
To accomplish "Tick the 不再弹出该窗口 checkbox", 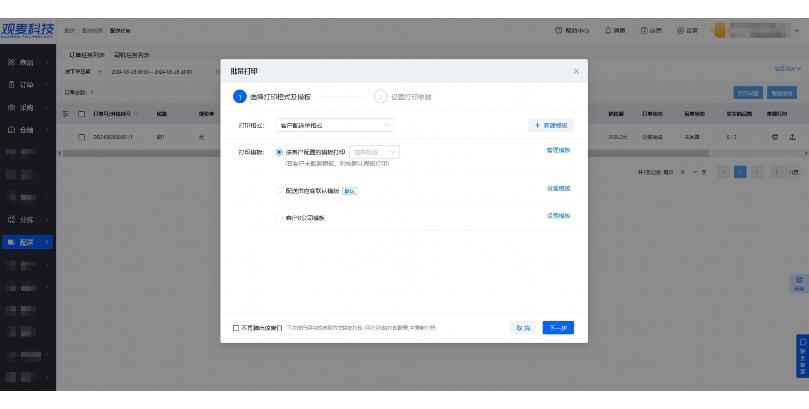I will (x=236, y=328).
